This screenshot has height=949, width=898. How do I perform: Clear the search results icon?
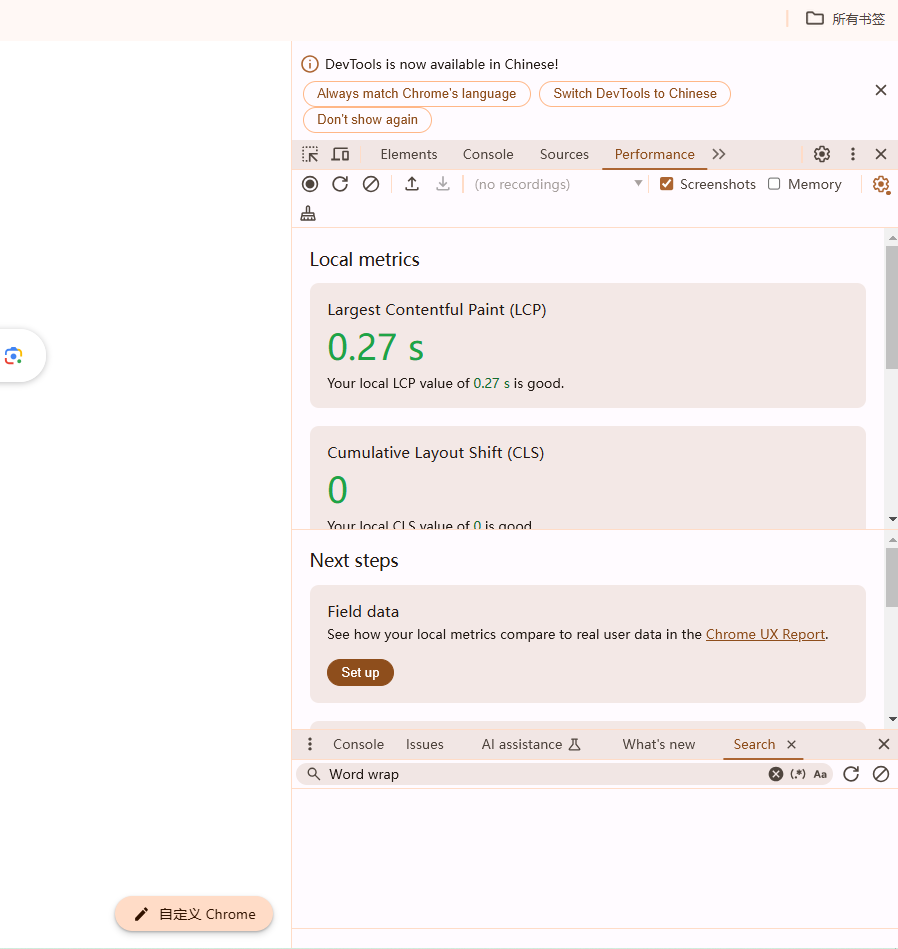coord(881,774)
